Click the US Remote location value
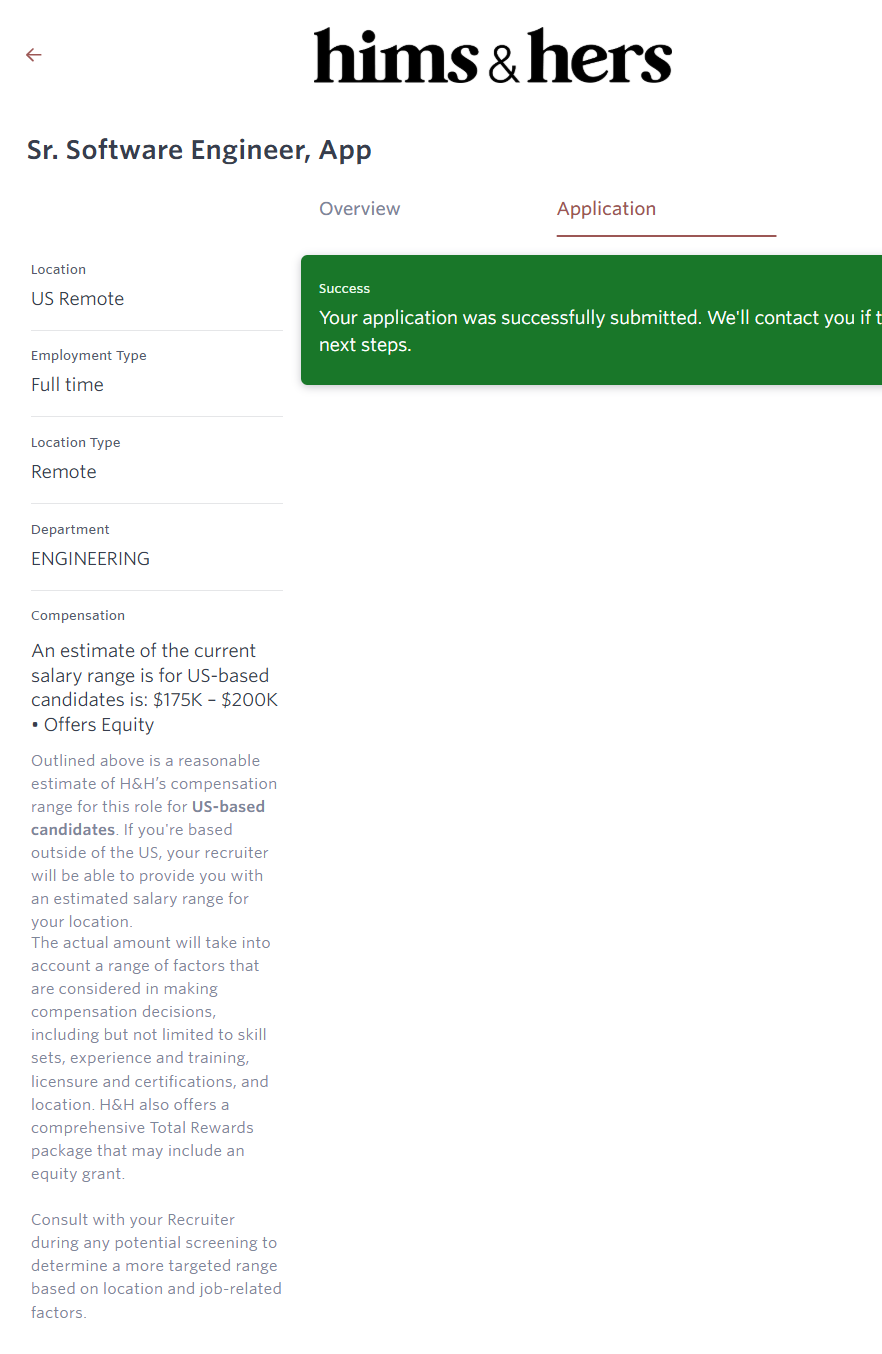The height and width of the screenshot is (1354, 882). pos(78,299)
